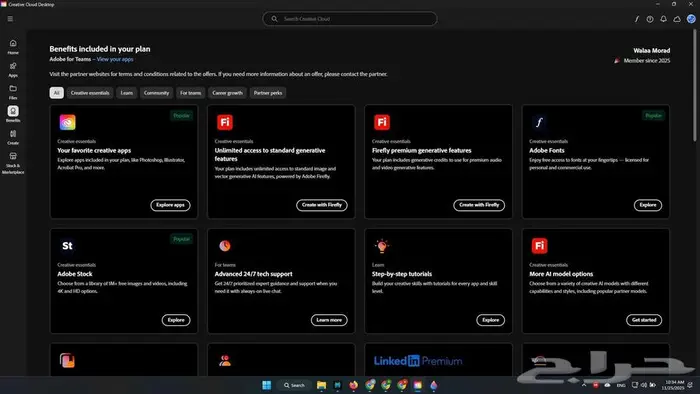700x394 pixels.
Task: Open Firefox from the taskbar
Action: pyautogui.click(x=354, y=385)
